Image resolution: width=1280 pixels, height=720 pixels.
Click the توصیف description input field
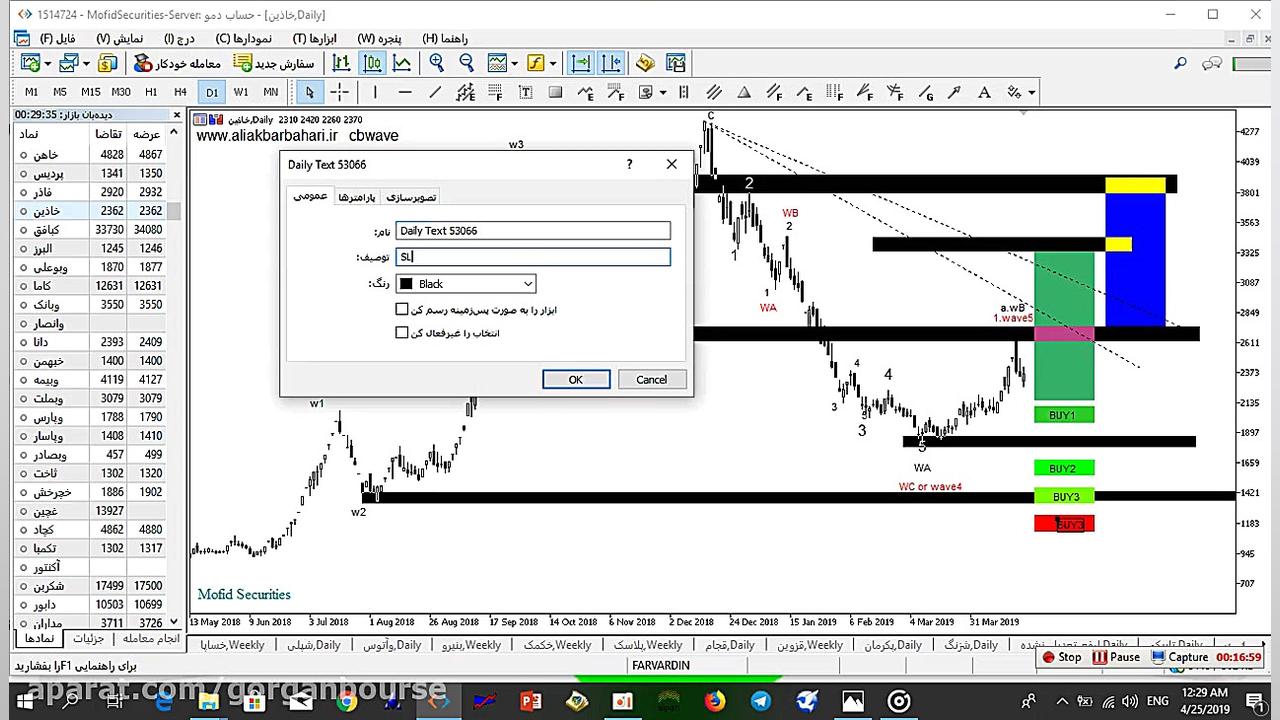click(x=533, y=257)
